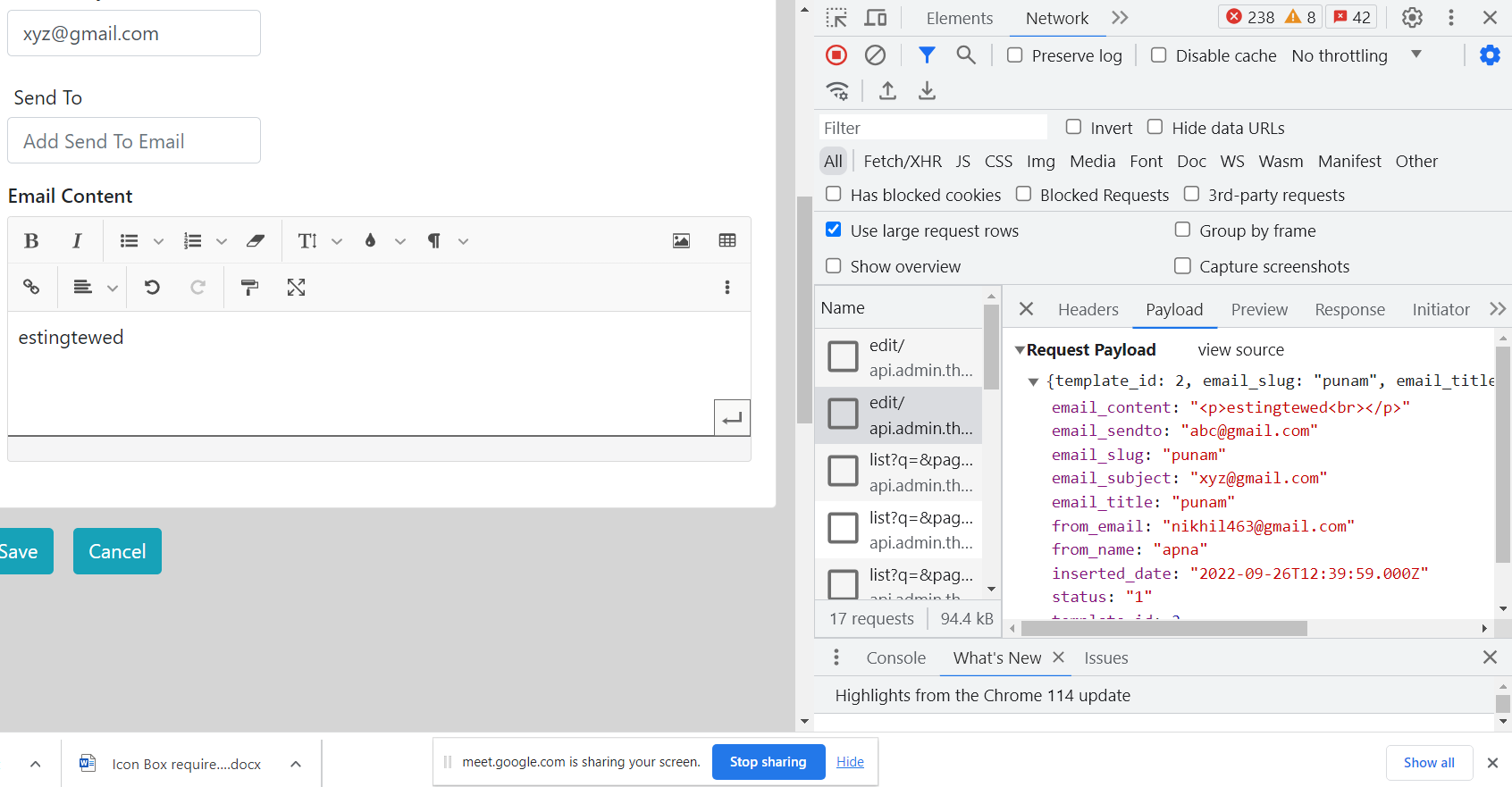Expand text color dropdown arrow
The image size is (1512, 787).
(x=400, y=241)
